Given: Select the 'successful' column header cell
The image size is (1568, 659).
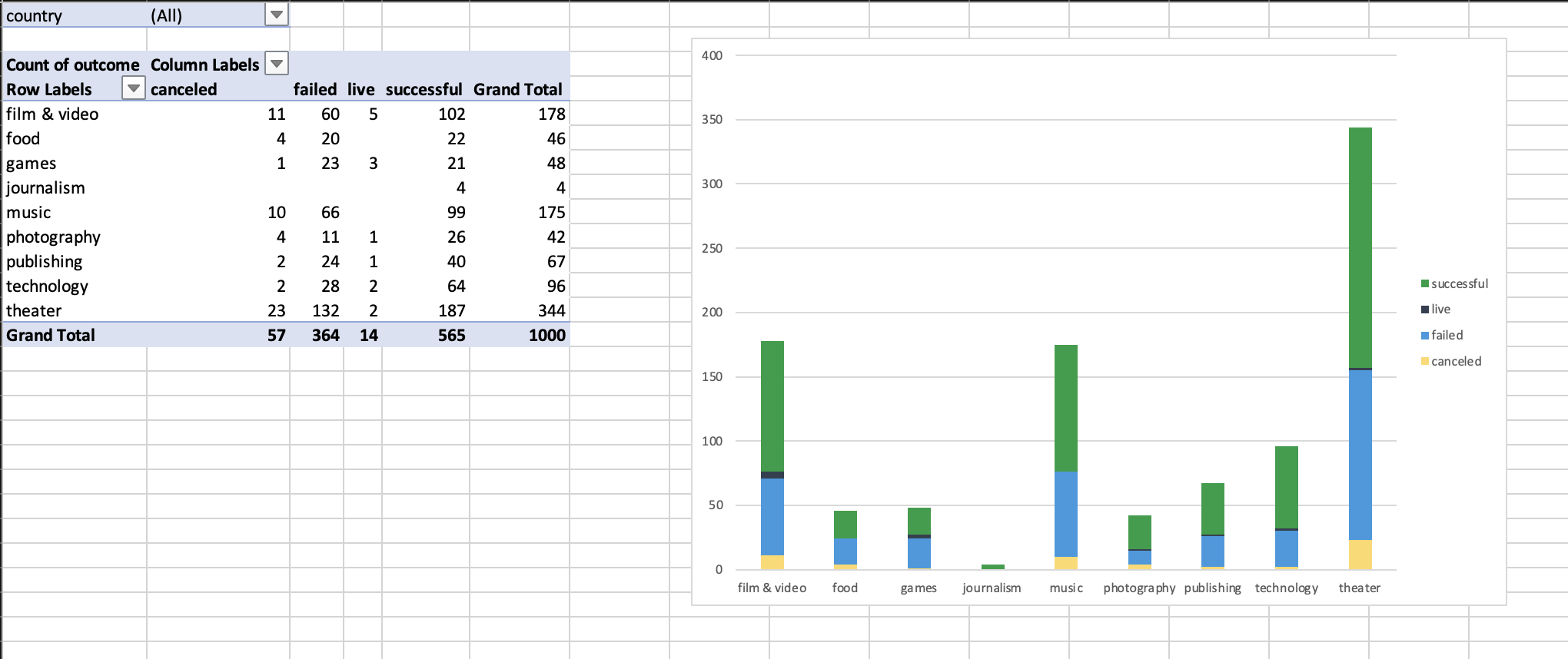Looking at the screenshot, I should point(424,89).
